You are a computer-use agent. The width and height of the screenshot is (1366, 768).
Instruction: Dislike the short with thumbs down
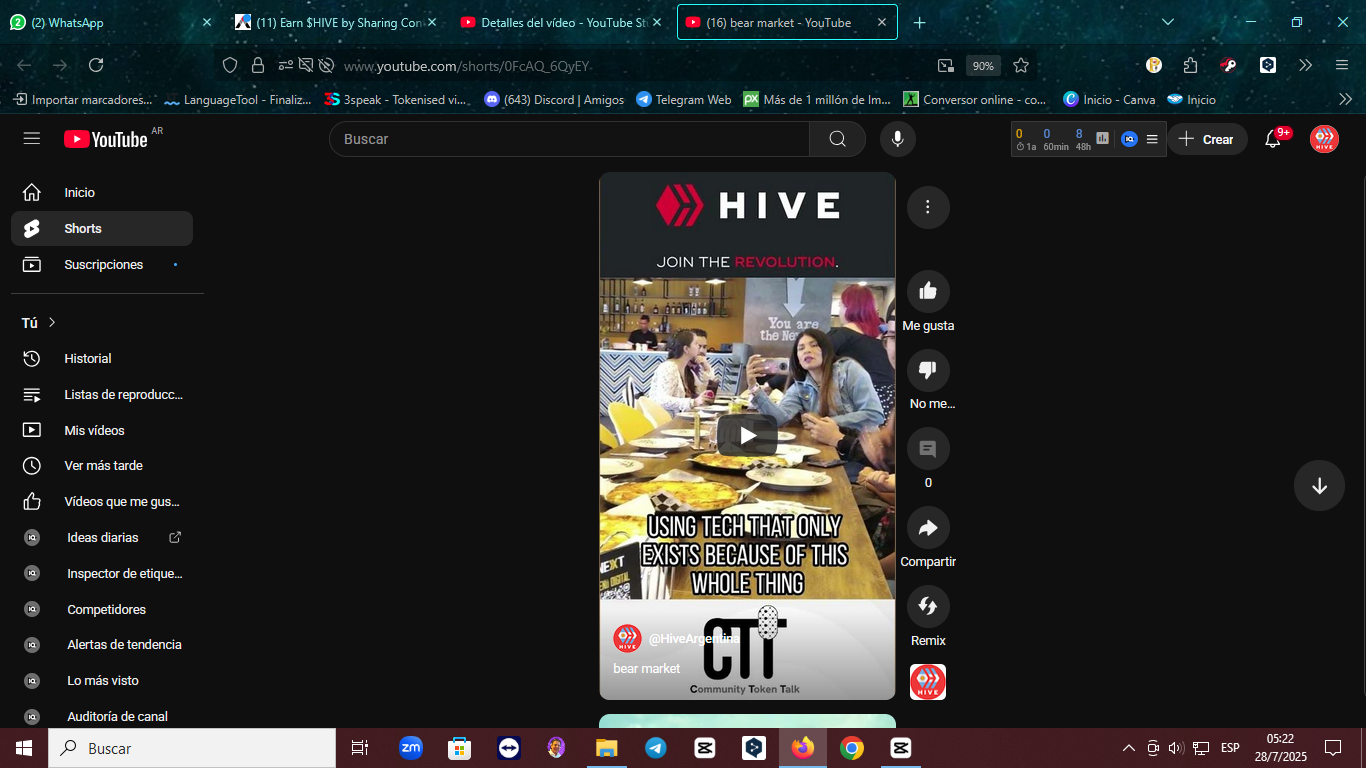click(x=928, y=370)
